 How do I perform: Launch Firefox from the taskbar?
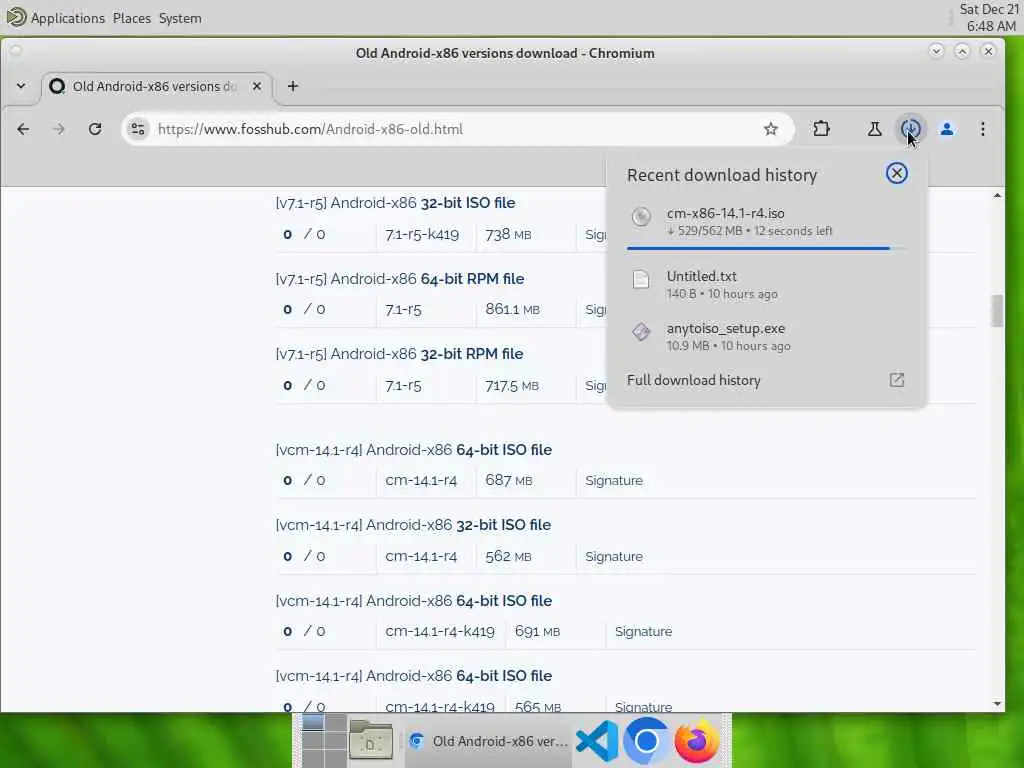coord(696,741)
